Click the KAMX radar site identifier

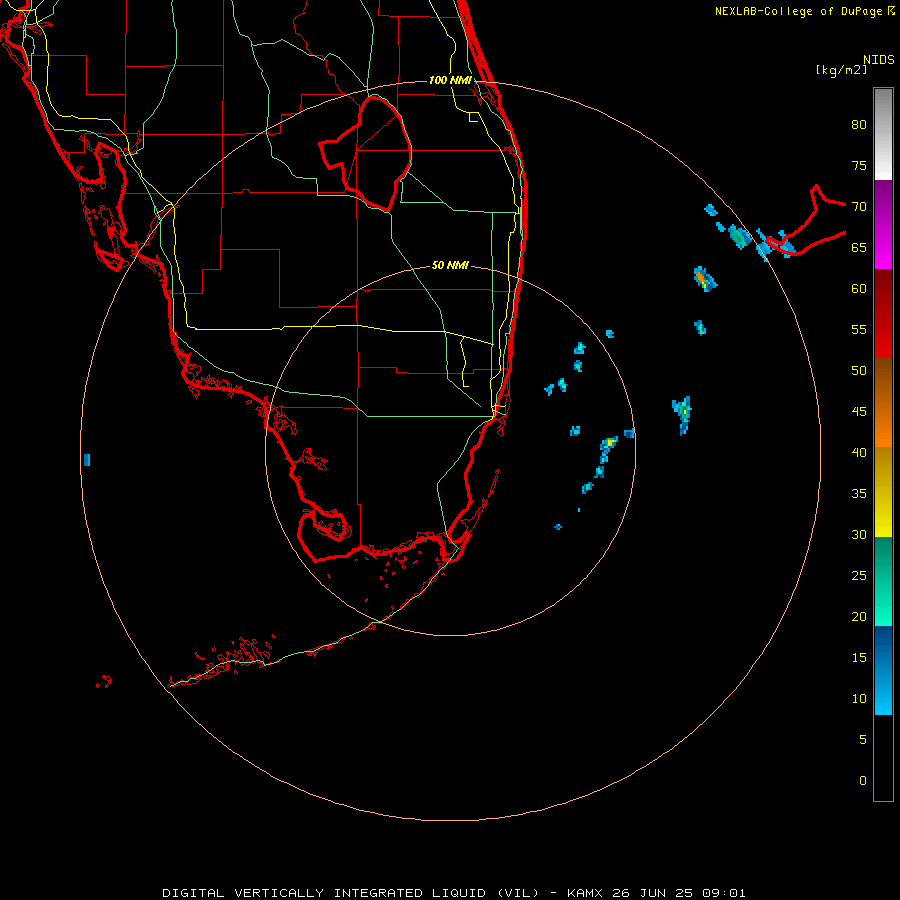click(x=584, y=893)
